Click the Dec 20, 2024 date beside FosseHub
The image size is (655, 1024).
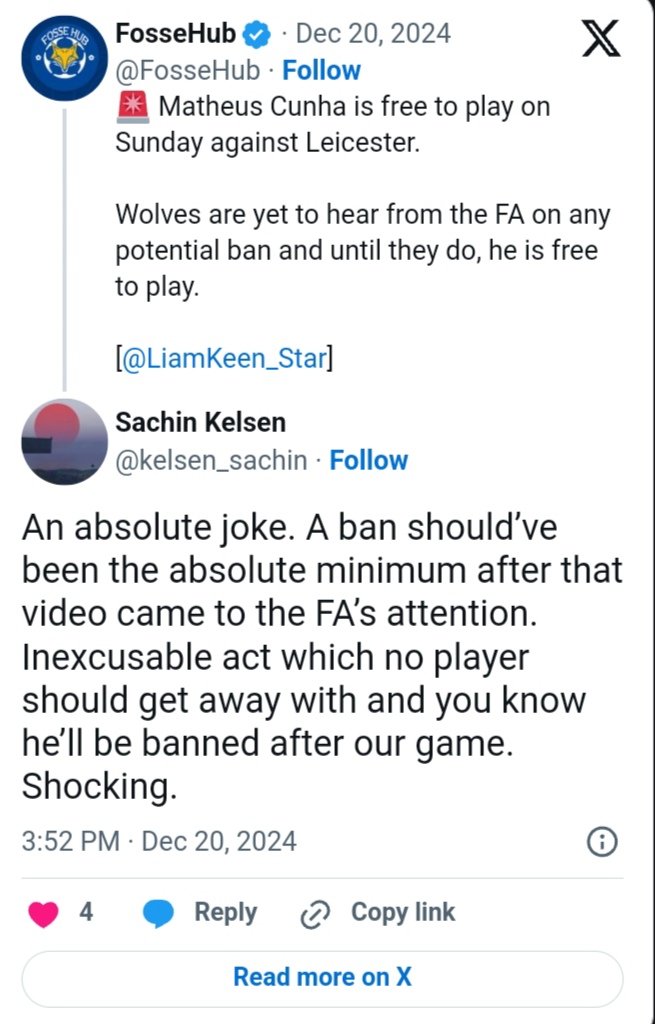373,34
